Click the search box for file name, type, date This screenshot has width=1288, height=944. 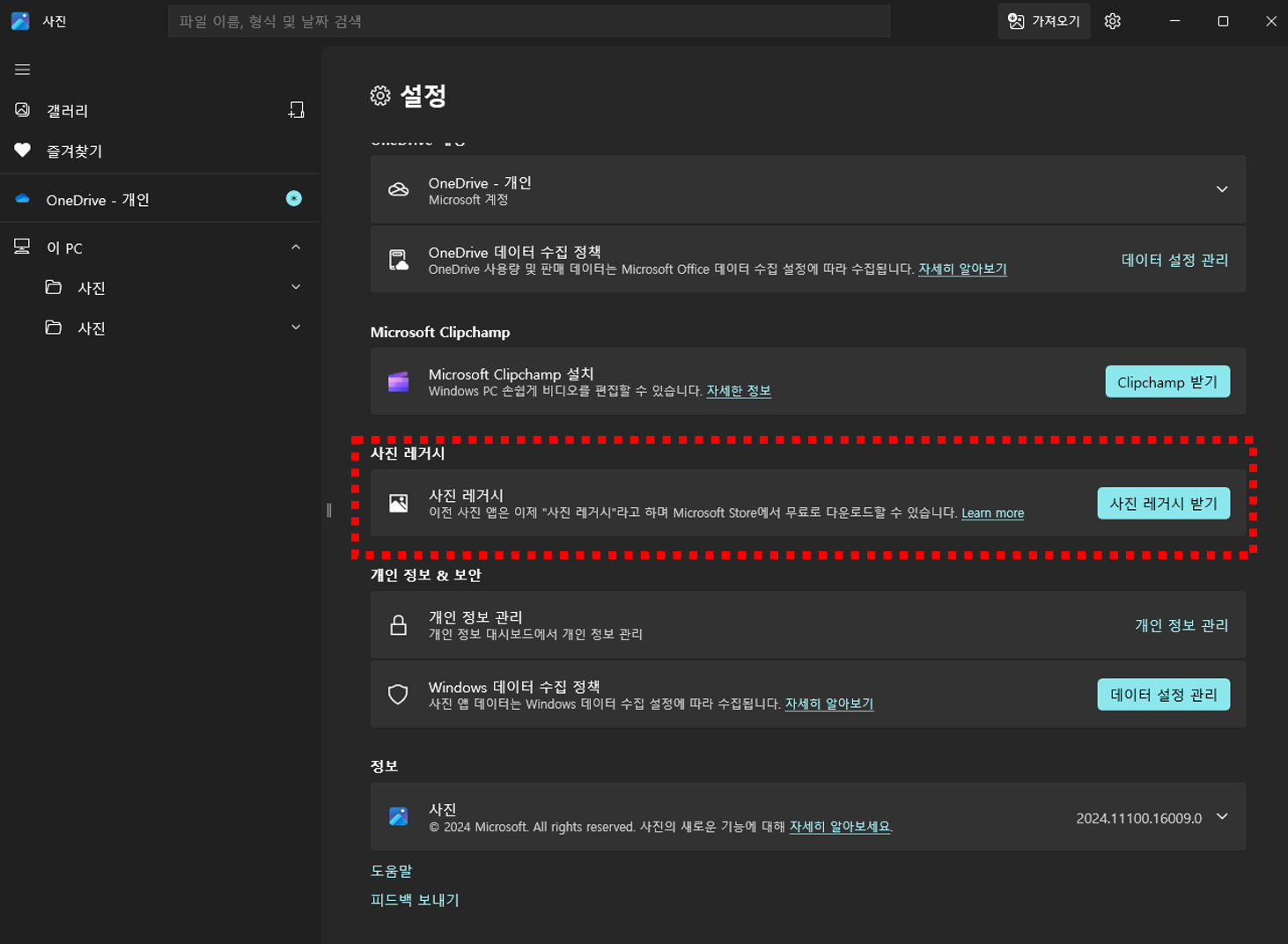[529, 21]
